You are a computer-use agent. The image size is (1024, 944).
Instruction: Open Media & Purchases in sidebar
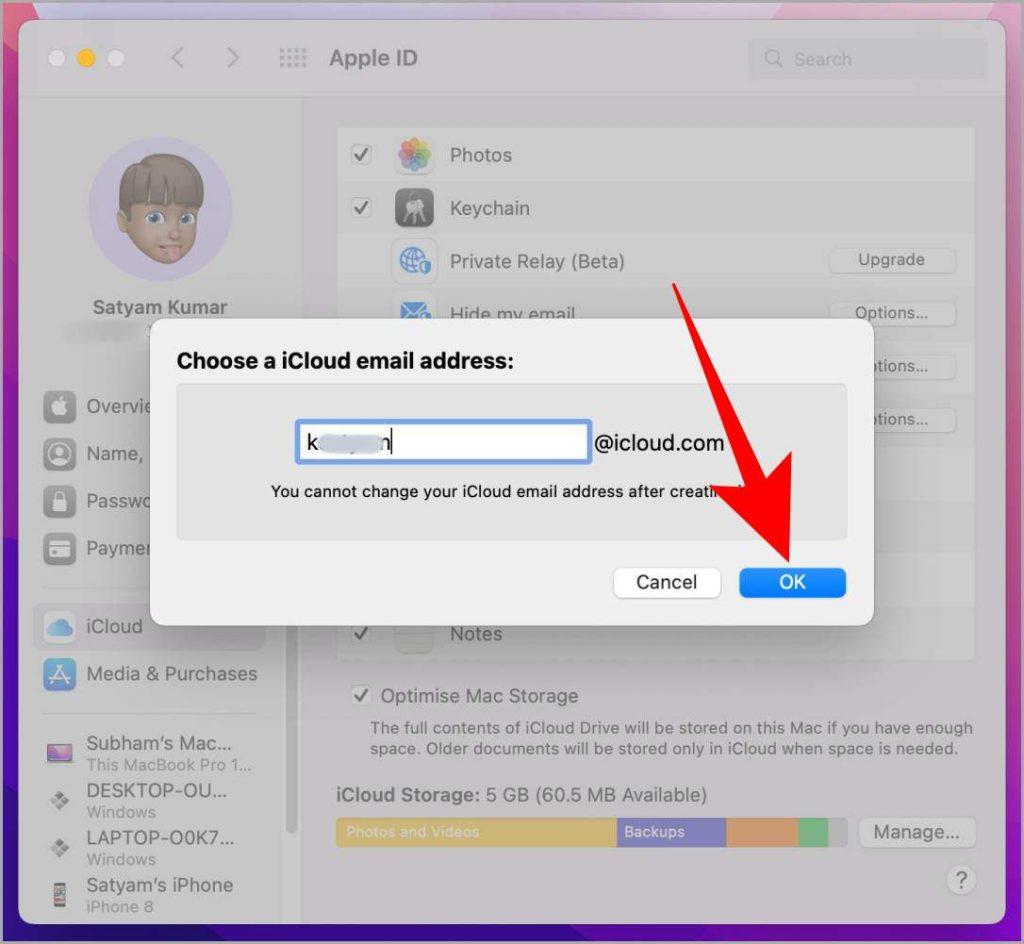[x=150, y=674]
